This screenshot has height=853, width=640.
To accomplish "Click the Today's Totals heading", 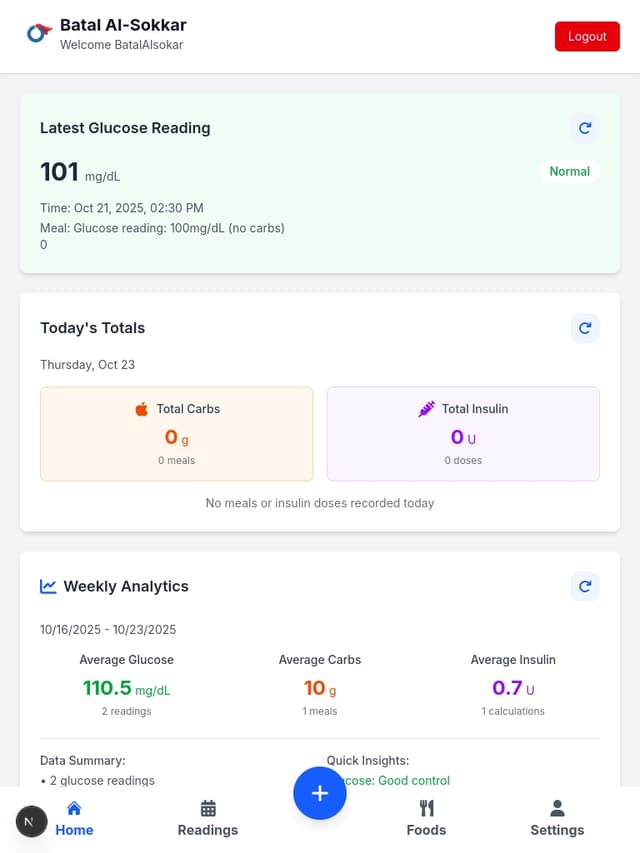I will tap(93, 328).
